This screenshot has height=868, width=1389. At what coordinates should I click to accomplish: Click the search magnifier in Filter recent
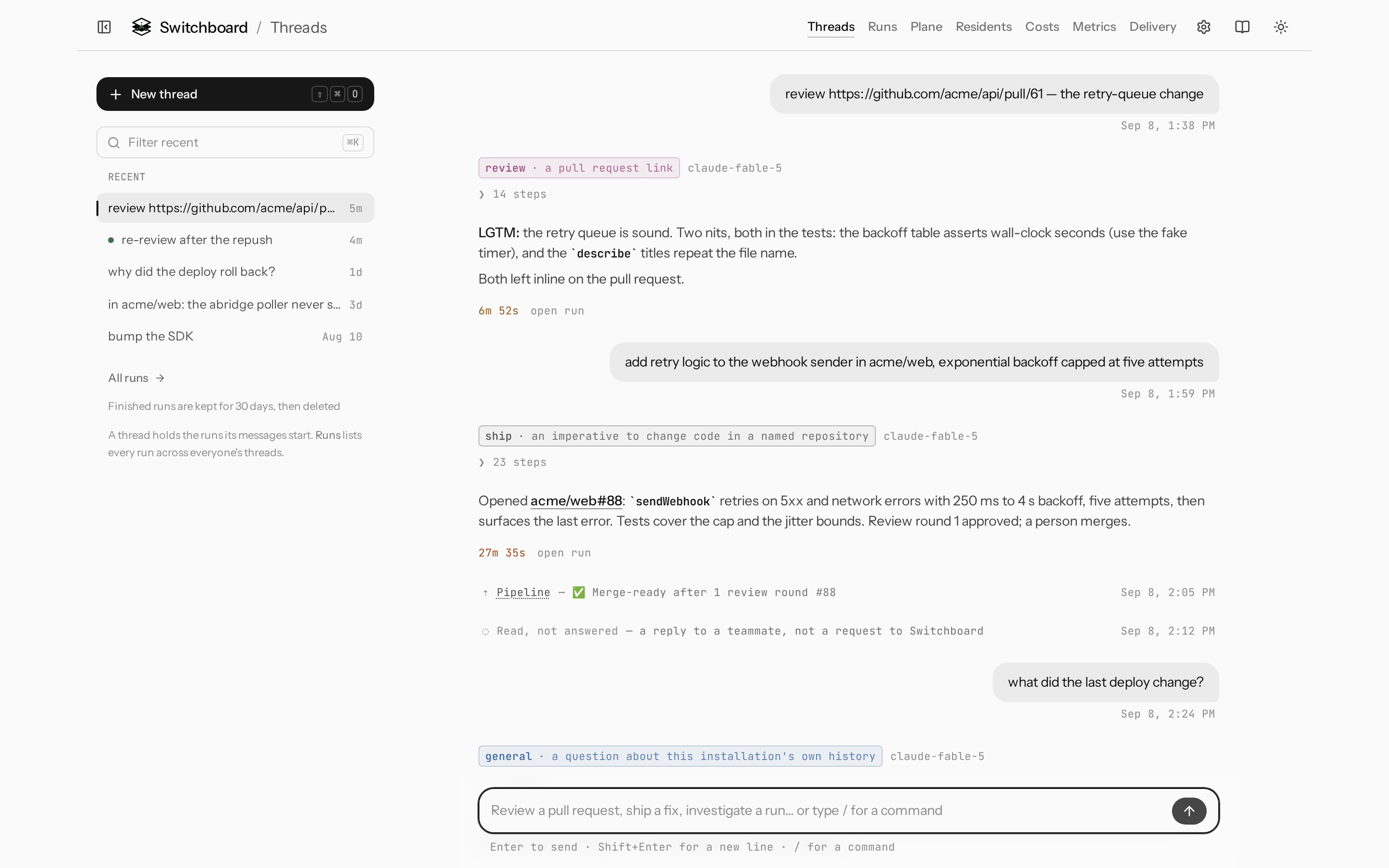pyautogui.click(x=114, y=142)
